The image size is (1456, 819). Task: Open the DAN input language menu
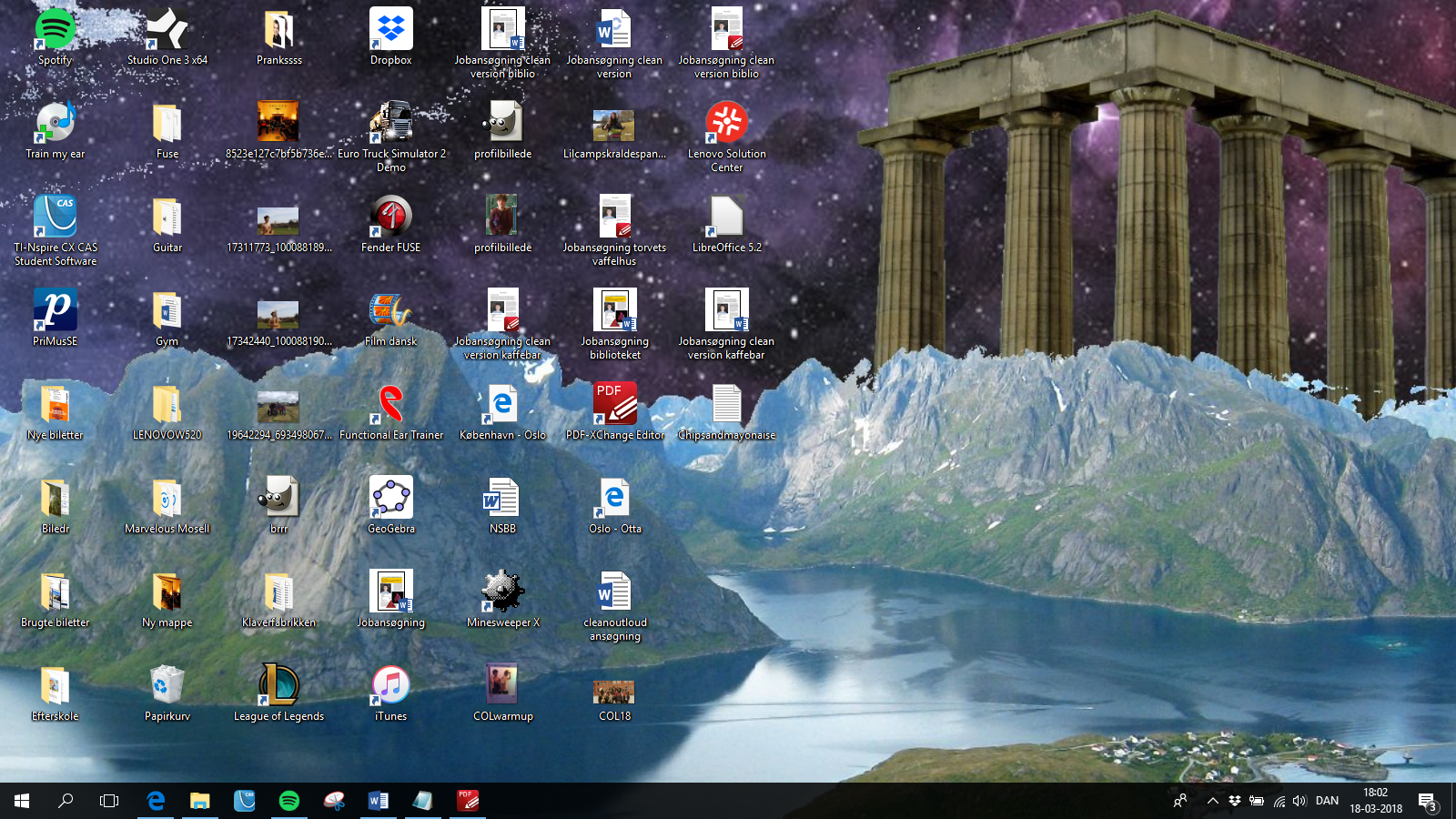tap(1327, 801)
